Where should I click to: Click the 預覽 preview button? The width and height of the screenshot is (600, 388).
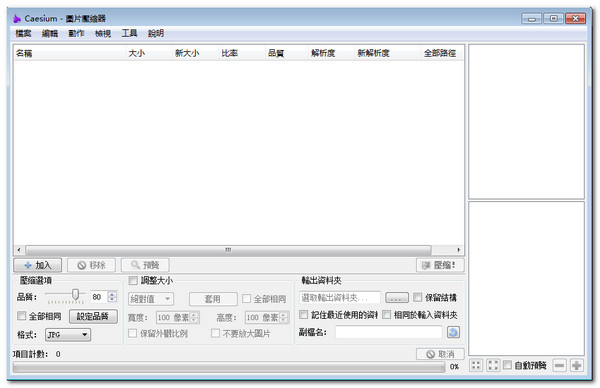click(145, 265)
